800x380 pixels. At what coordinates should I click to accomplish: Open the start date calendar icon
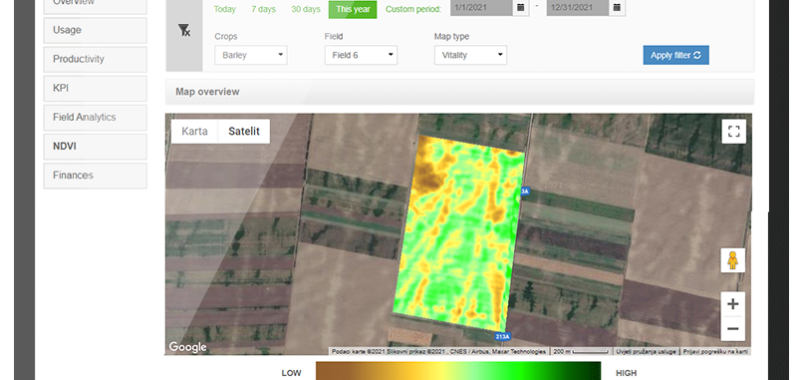[520, 7]
